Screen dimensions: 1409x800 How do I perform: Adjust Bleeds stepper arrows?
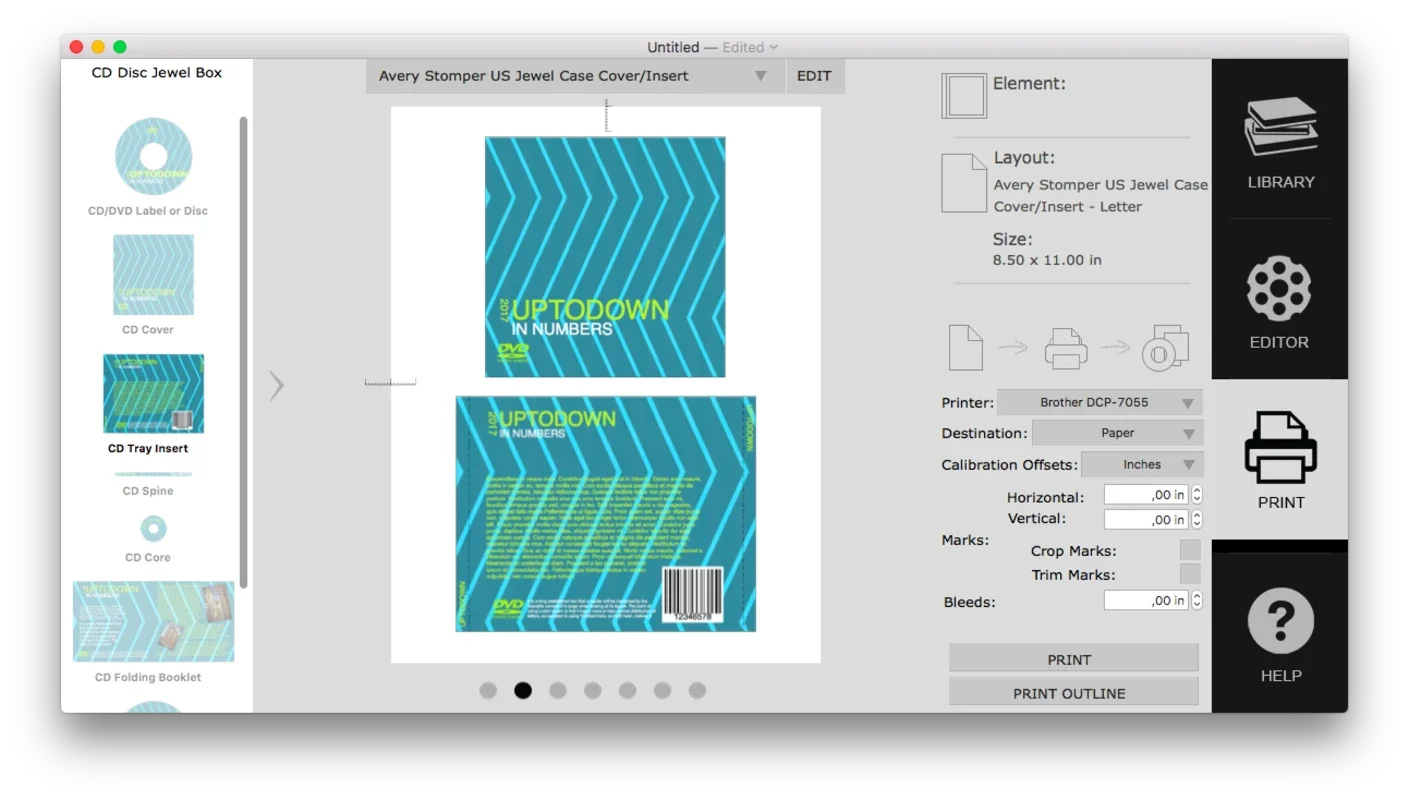1197,600
